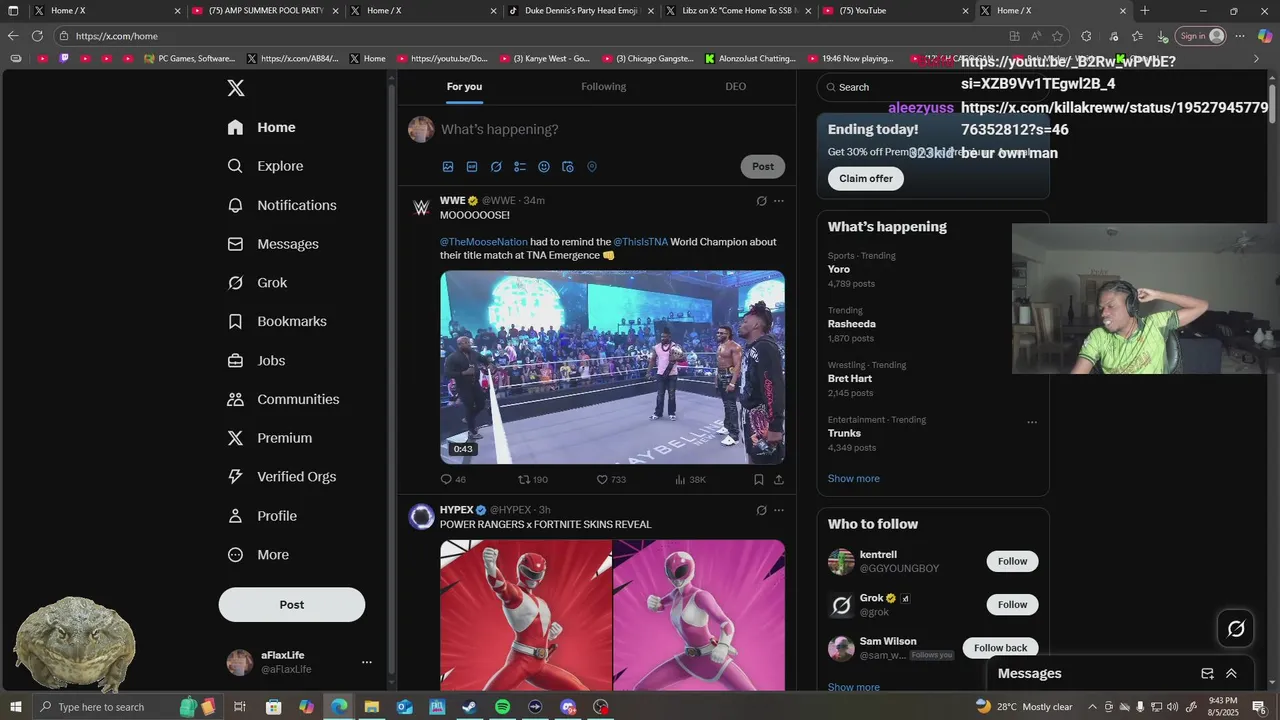
Task: Open Grok in the sidebar
Action: (257, 283)
